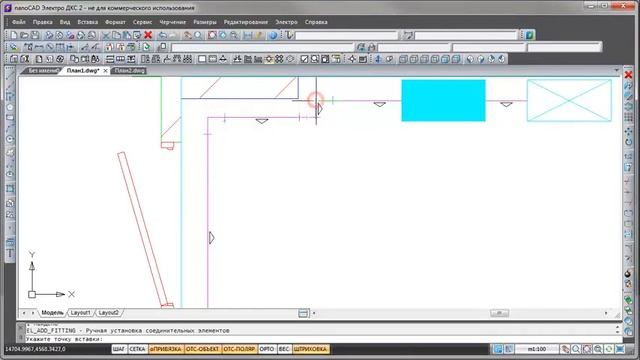This screenshot has width=640, height=360.
Task: Click the zoom magnifier icon in status bar
Action: tap(576, 349)
